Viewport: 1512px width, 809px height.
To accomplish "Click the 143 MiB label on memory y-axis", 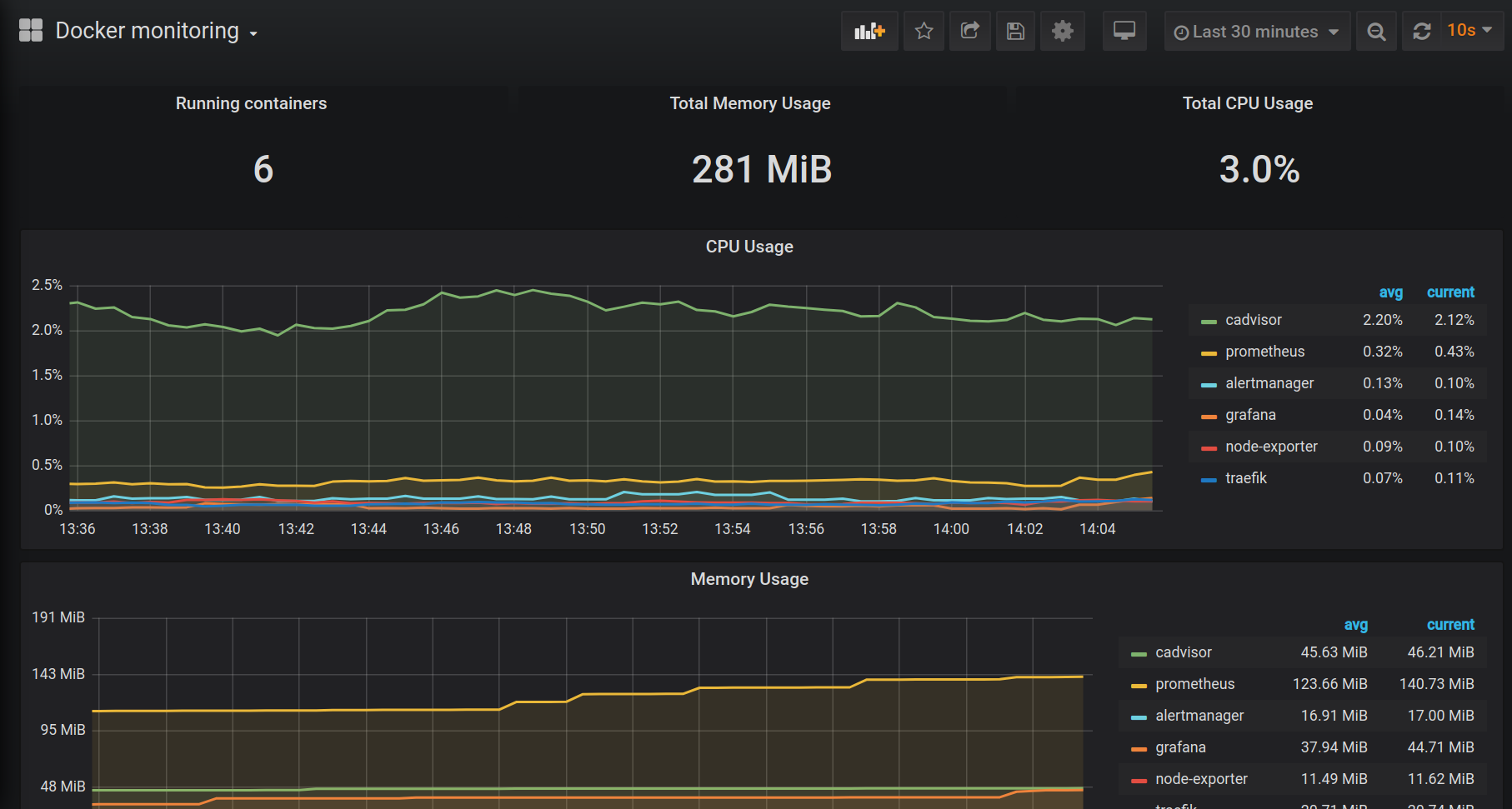I will (58, 674).
